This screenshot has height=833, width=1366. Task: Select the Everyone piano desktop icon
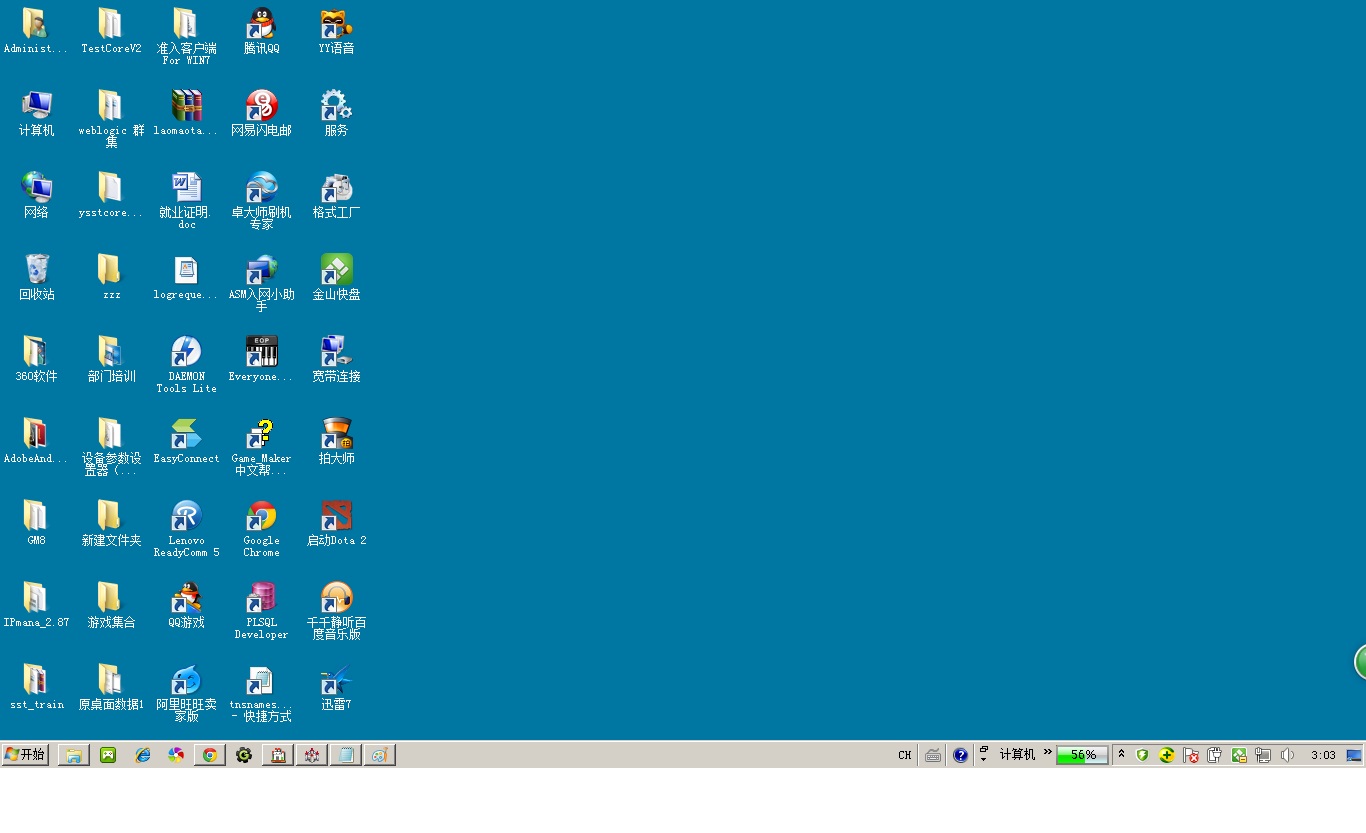[x=261, y=359]
